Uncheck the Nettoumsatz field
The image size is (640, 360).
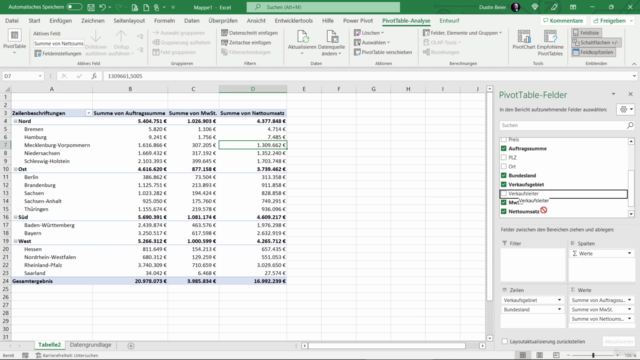click(504, 211)
